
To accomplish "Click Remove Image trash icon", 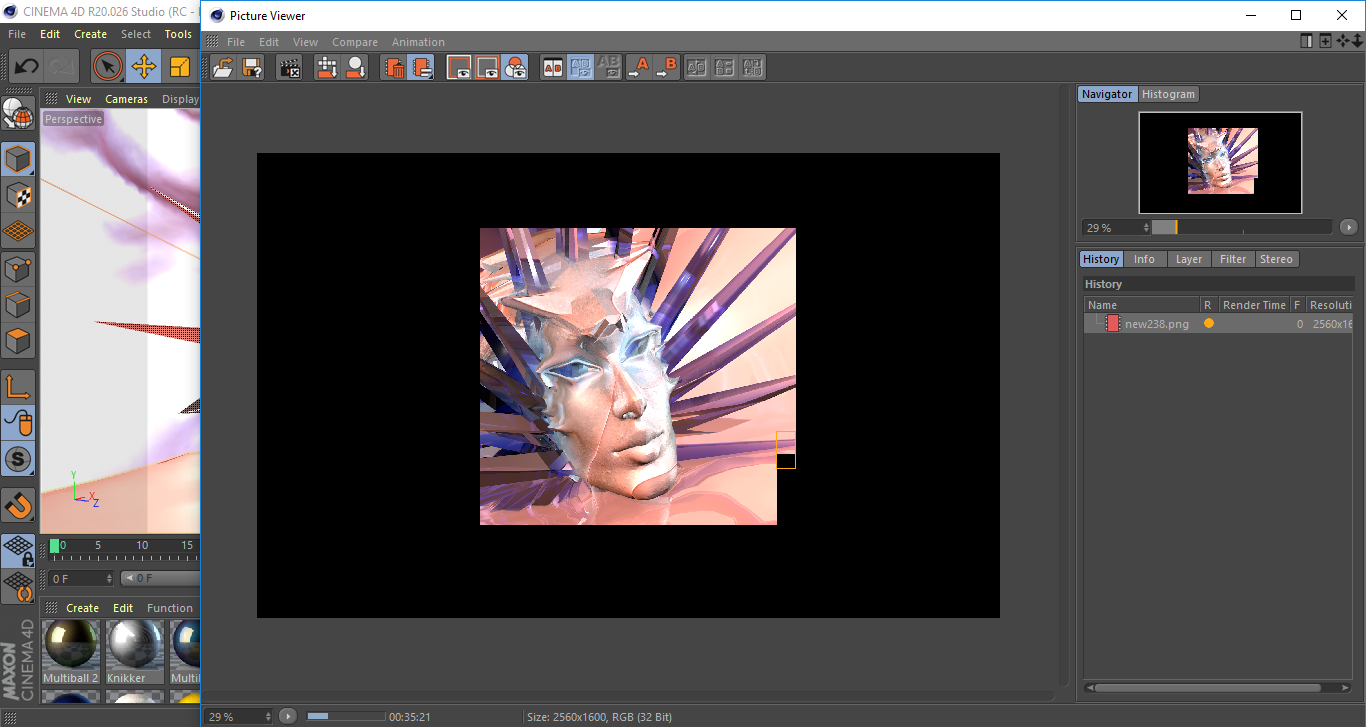I will [394, 67].
